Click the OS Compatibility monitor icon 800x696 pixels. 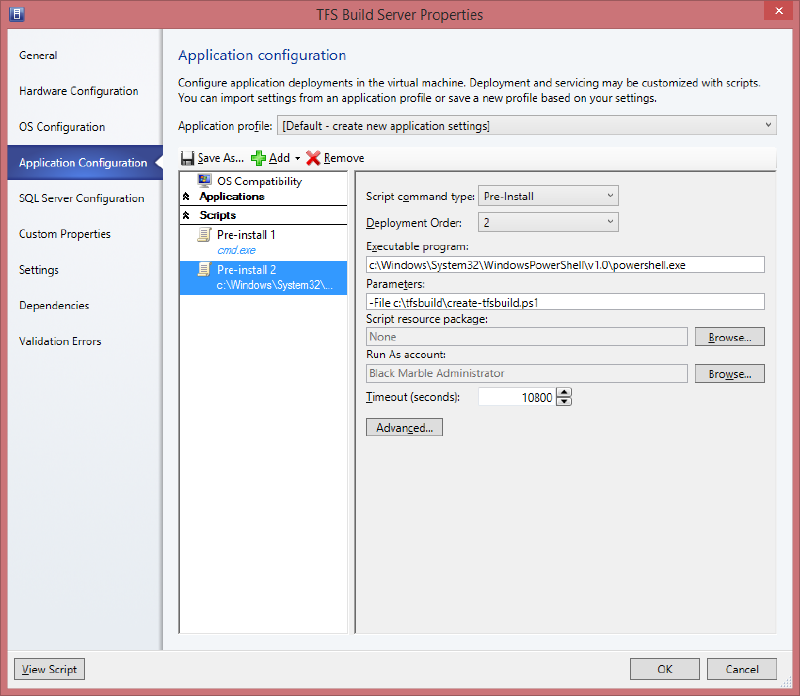coord(205,180)
